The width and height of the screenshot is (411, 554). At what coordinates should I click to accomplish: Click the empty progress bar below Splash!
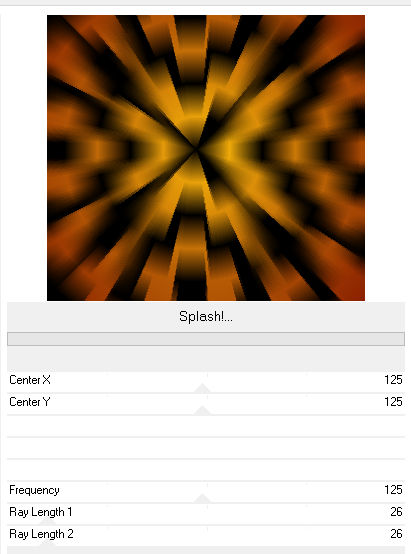pyautogui.click(x=206, y=339)
